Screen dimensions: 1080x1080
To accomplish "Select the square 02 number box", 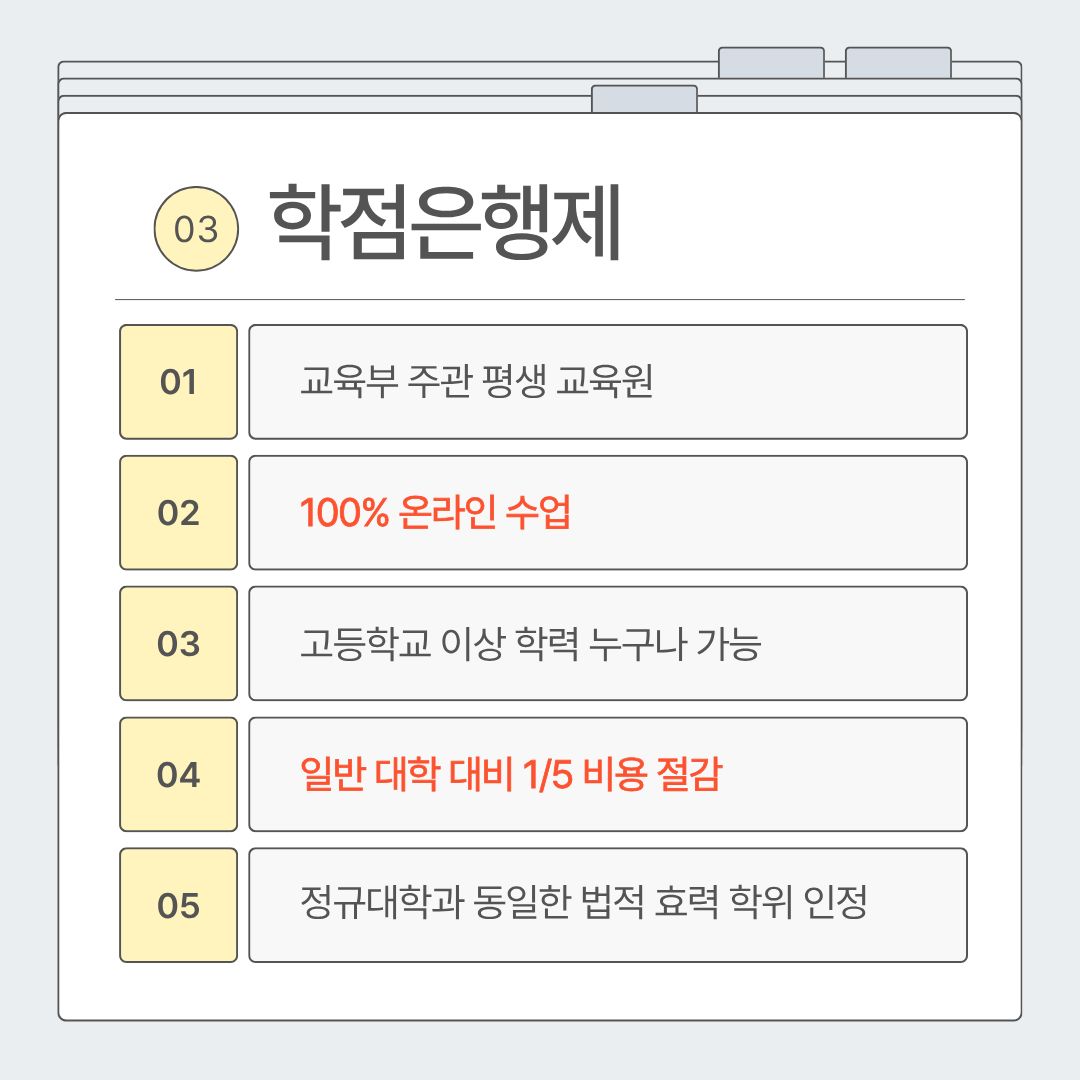I will [x=178, y=513].
